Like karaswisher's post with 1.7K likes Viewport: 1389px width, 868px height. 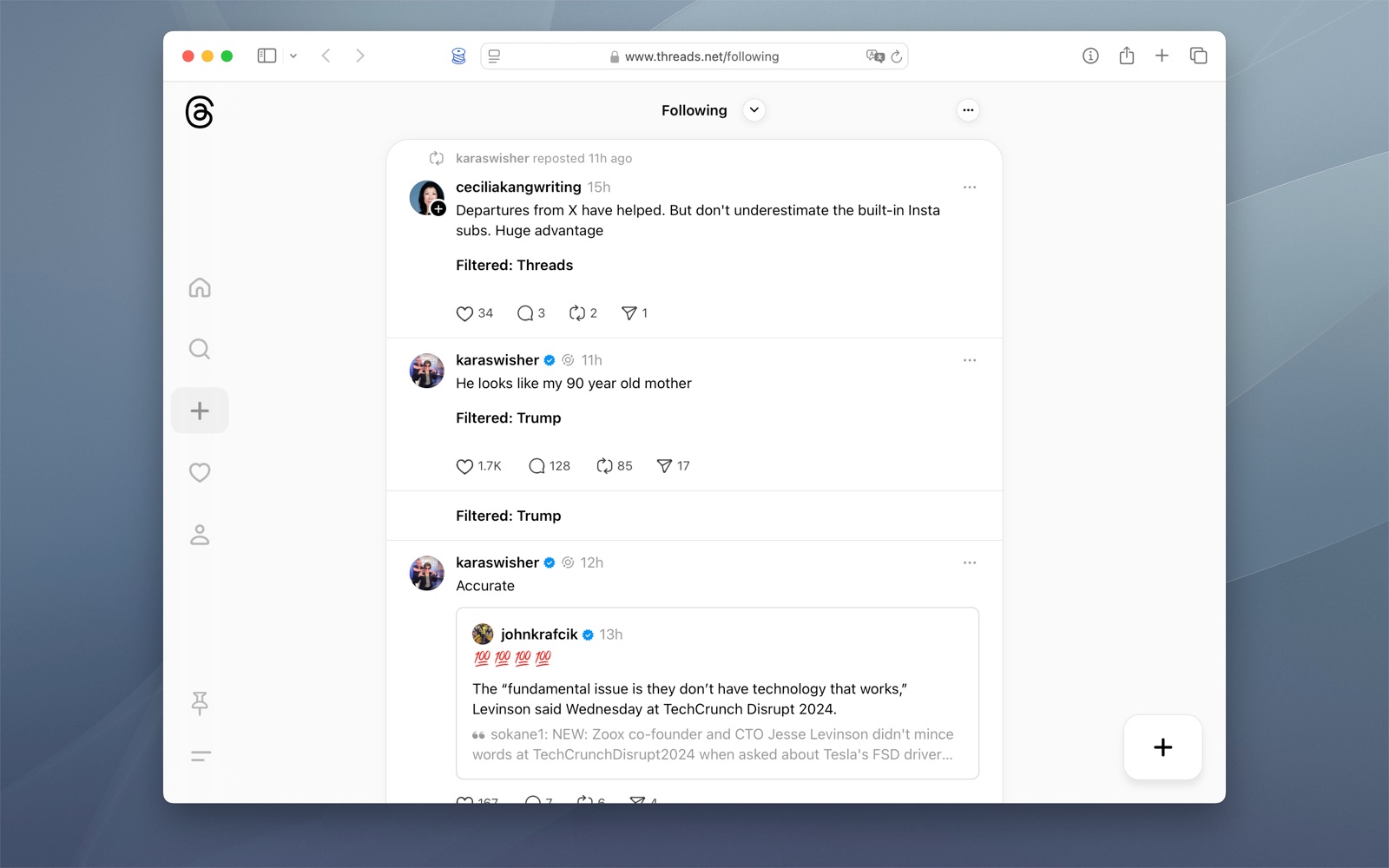(478, 466)
